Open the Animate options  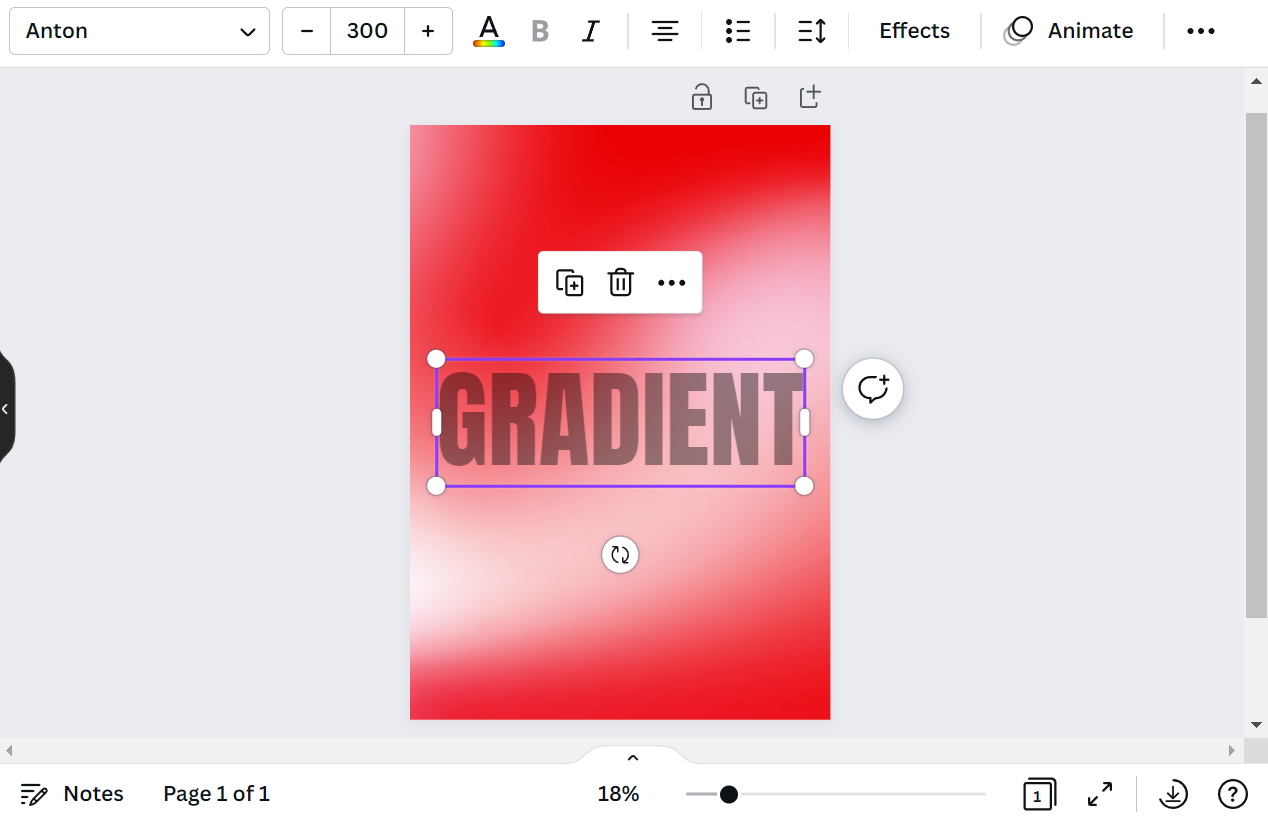tap(1069, 31)
